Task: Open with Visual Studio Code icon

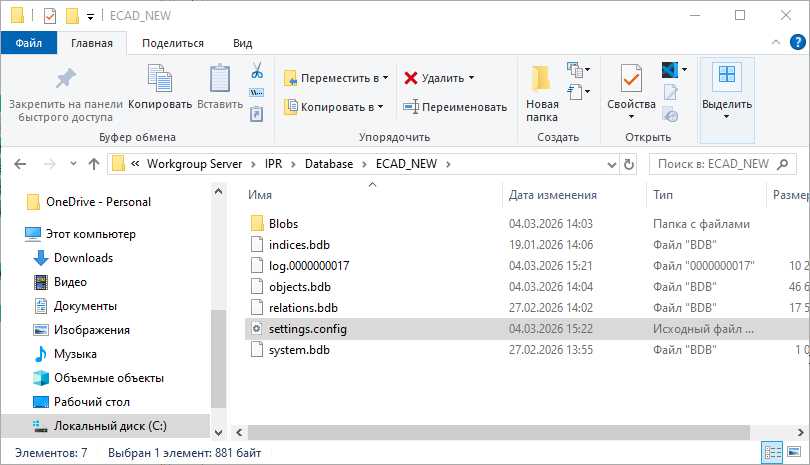Action: [671, 70]
